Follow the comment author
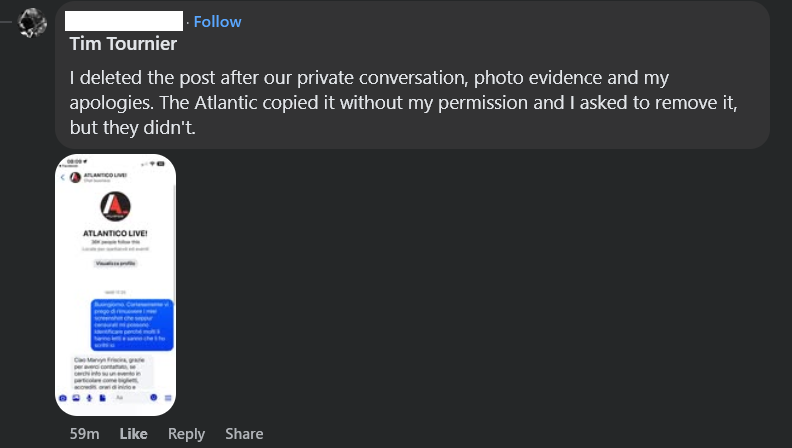Image resolution: width=792 pixels, height=448 pixels. [217, 21]
